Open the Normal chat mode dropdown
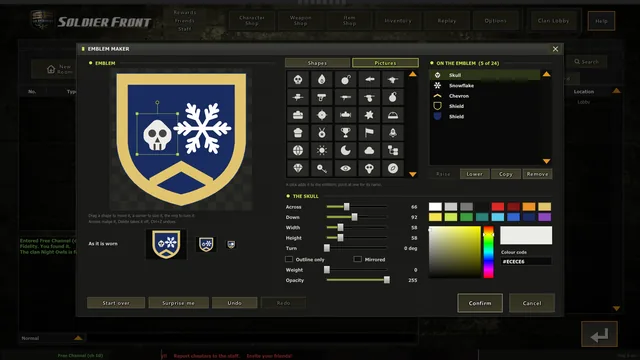Screen dimensions: 640x360 click(x=78, y=338)
